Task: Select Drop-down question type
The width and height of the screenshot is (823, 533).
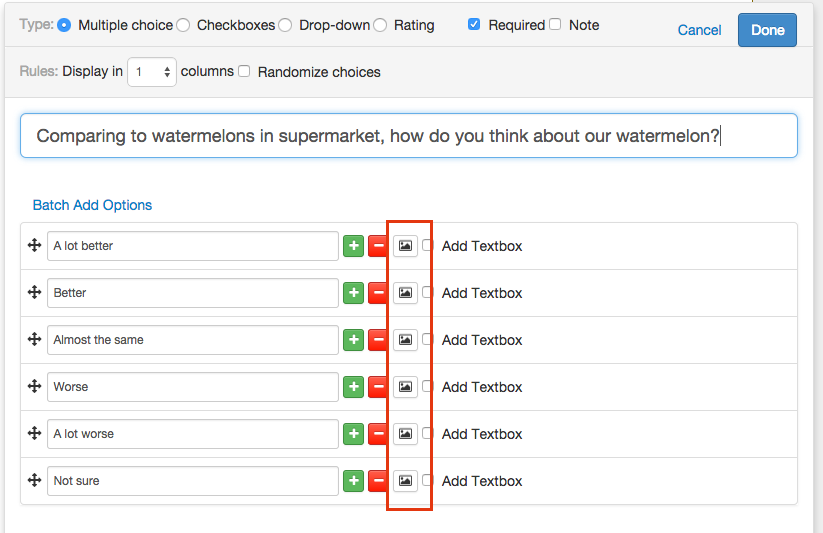Action: [x=286, y=25]
